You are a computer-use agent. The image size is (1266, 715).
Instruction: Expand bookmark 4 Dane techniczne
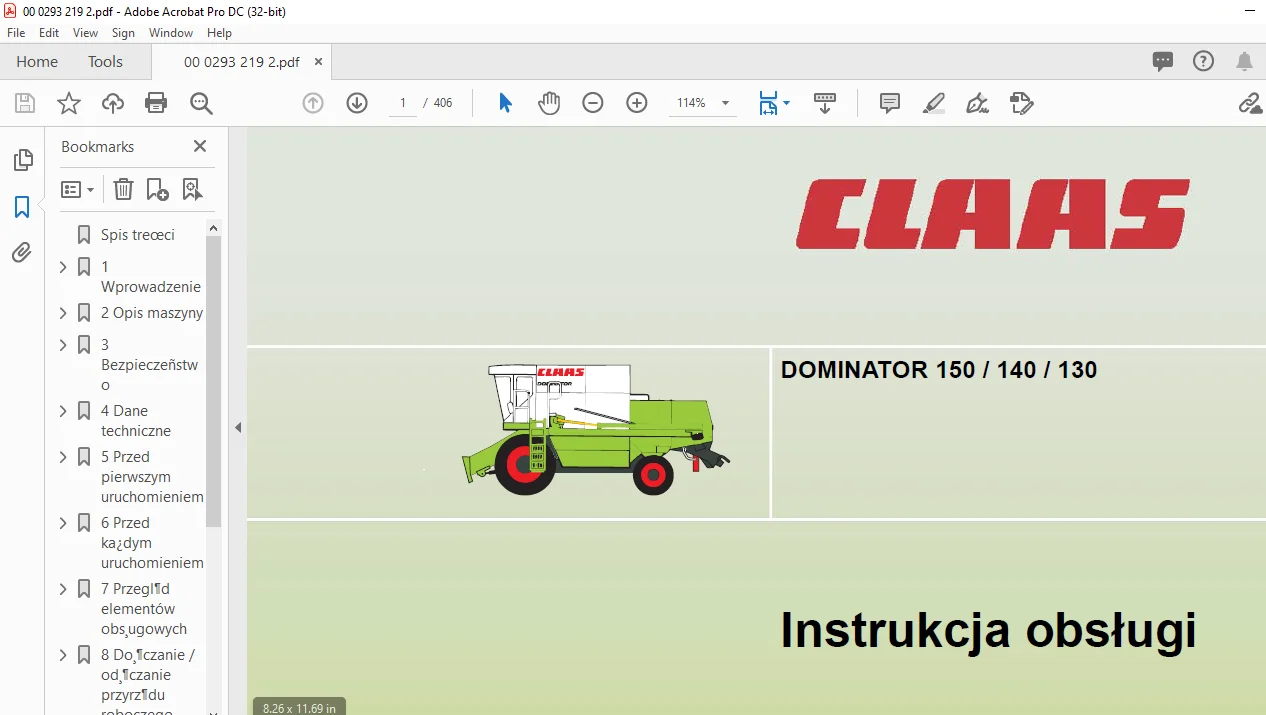[63, 411]
